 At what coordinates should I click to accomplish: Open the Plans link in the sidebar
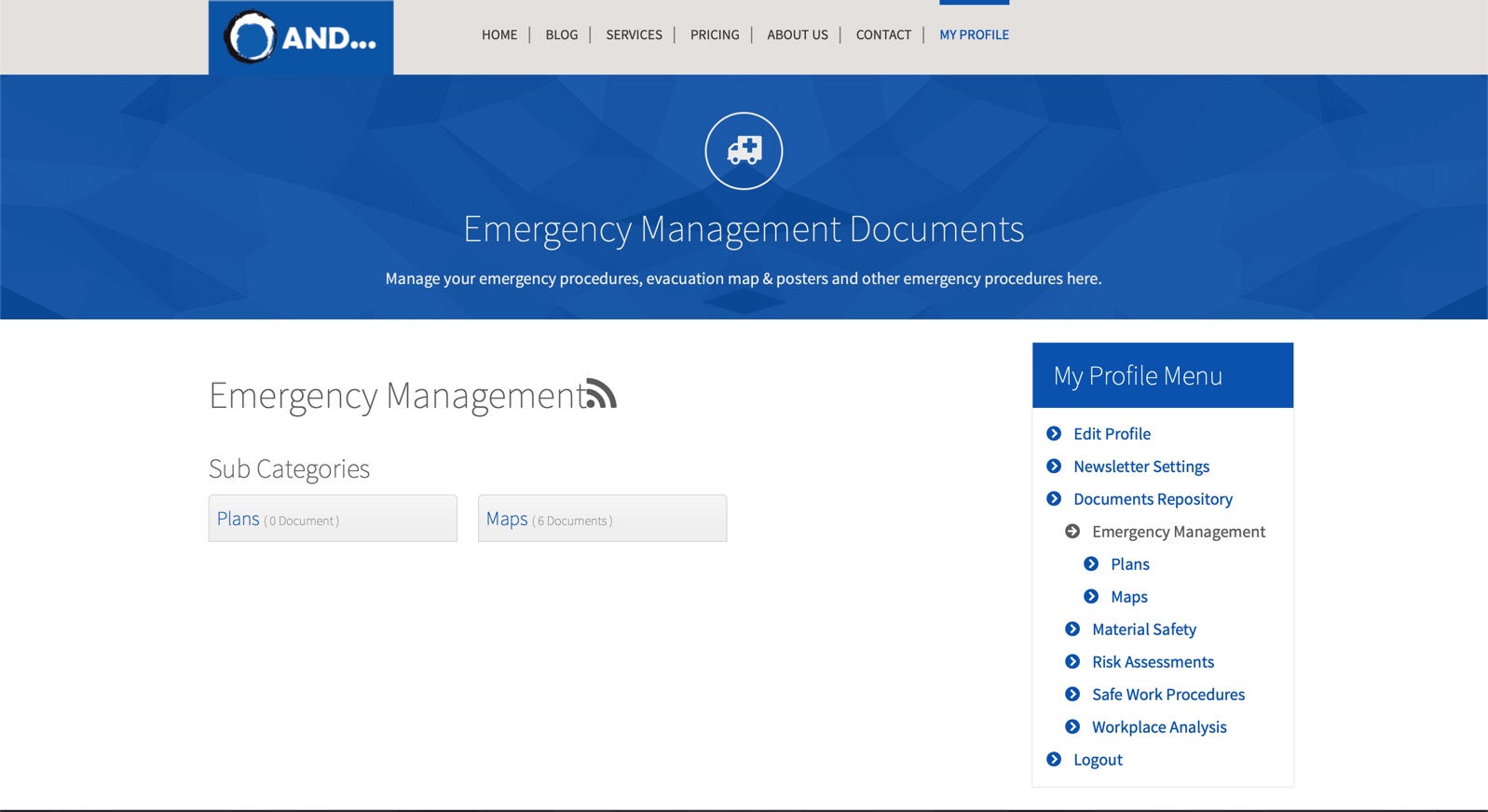pos(1130,564)
